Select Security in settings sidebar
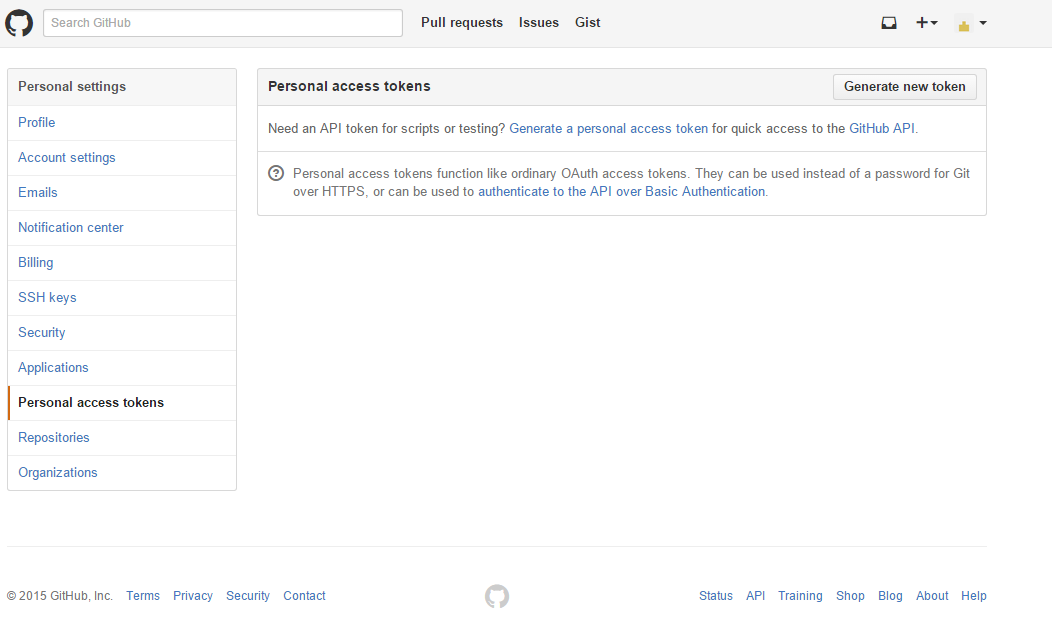The image size is (1052, 623). click(x=122, y=333)
